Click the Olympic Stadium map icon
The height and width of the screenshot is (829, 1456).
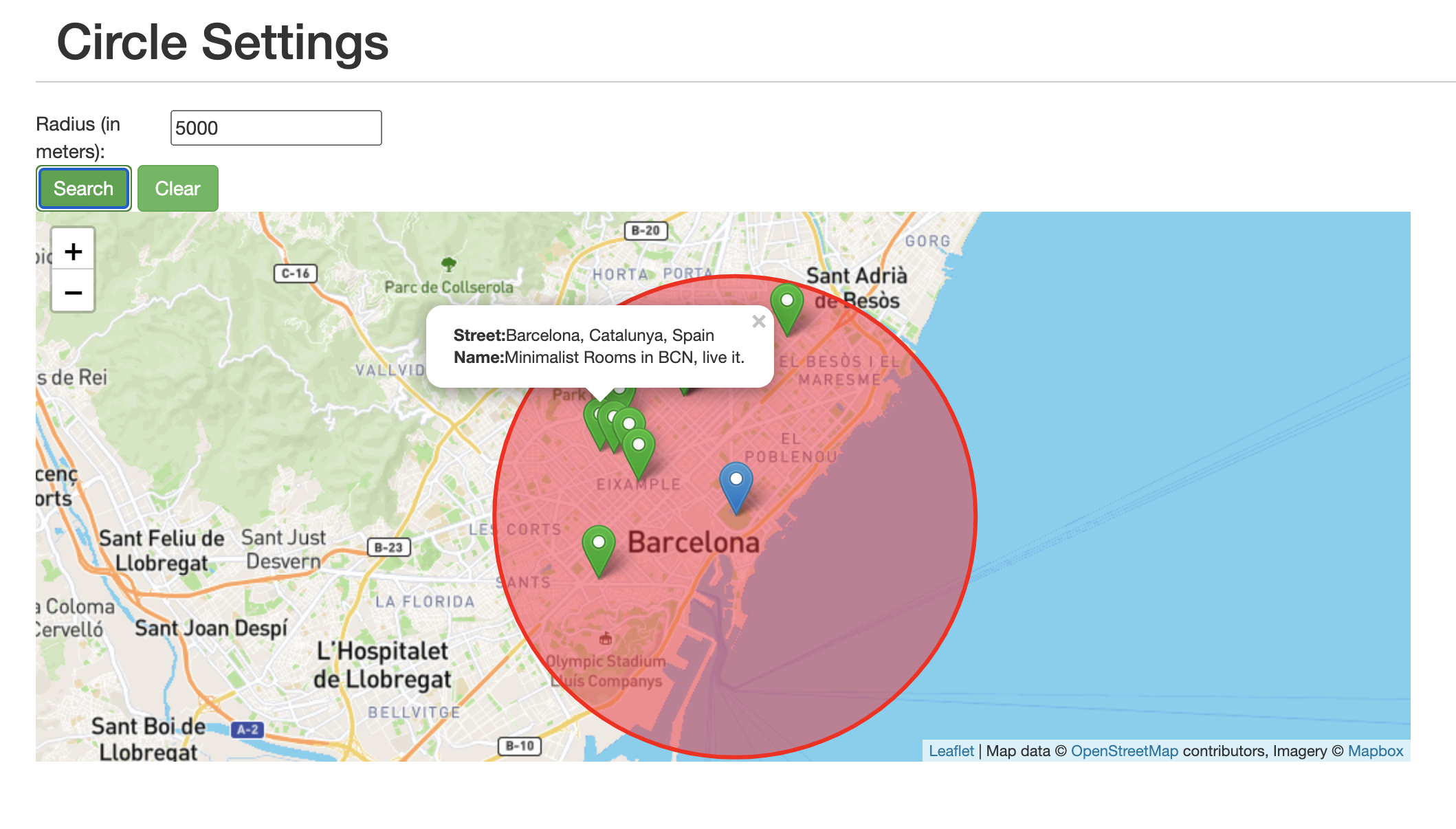tap(605, 639)
